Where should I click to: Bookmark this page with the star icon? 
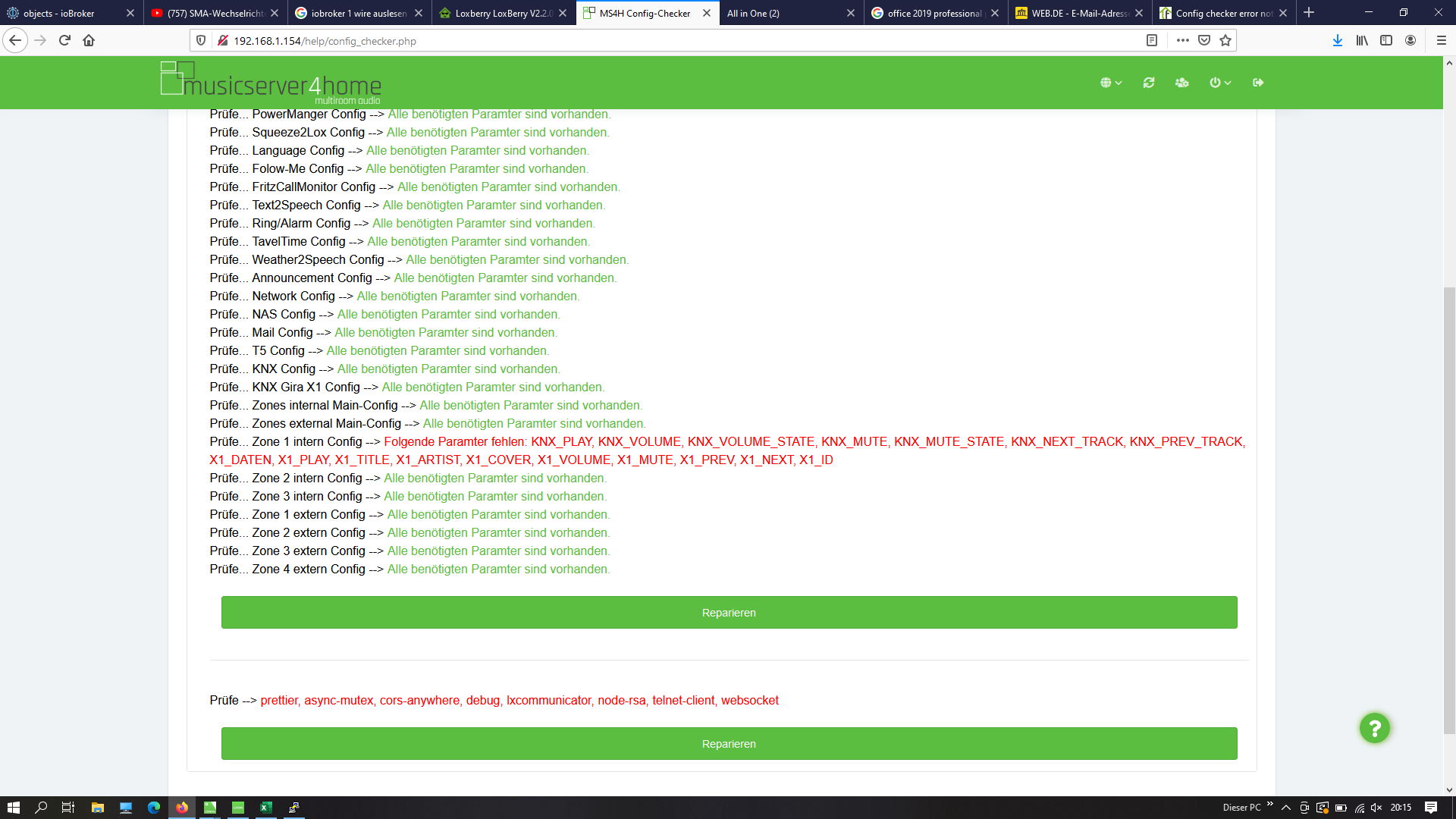(1225, 41)
